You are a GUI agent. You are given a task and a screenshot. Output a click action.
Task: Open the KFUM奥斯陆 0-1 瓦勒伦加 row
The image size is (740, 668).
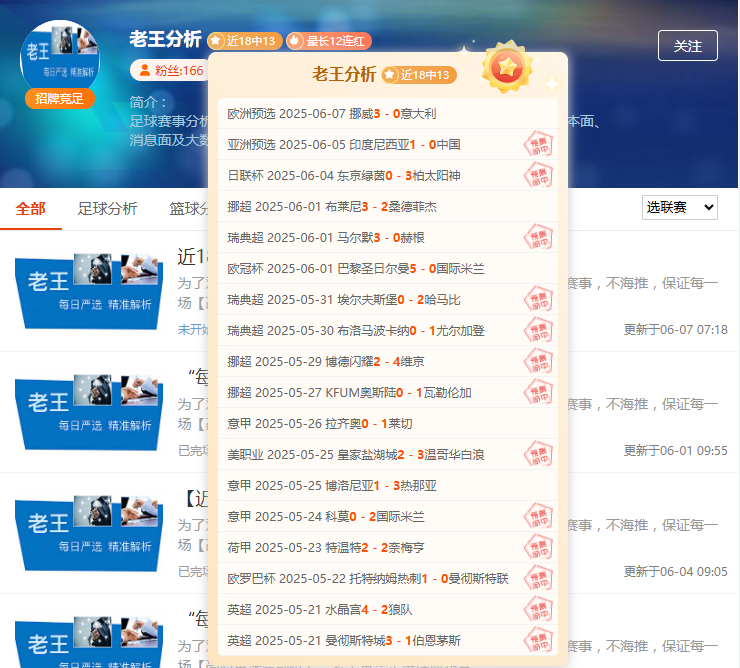click(x=388, y=393)
